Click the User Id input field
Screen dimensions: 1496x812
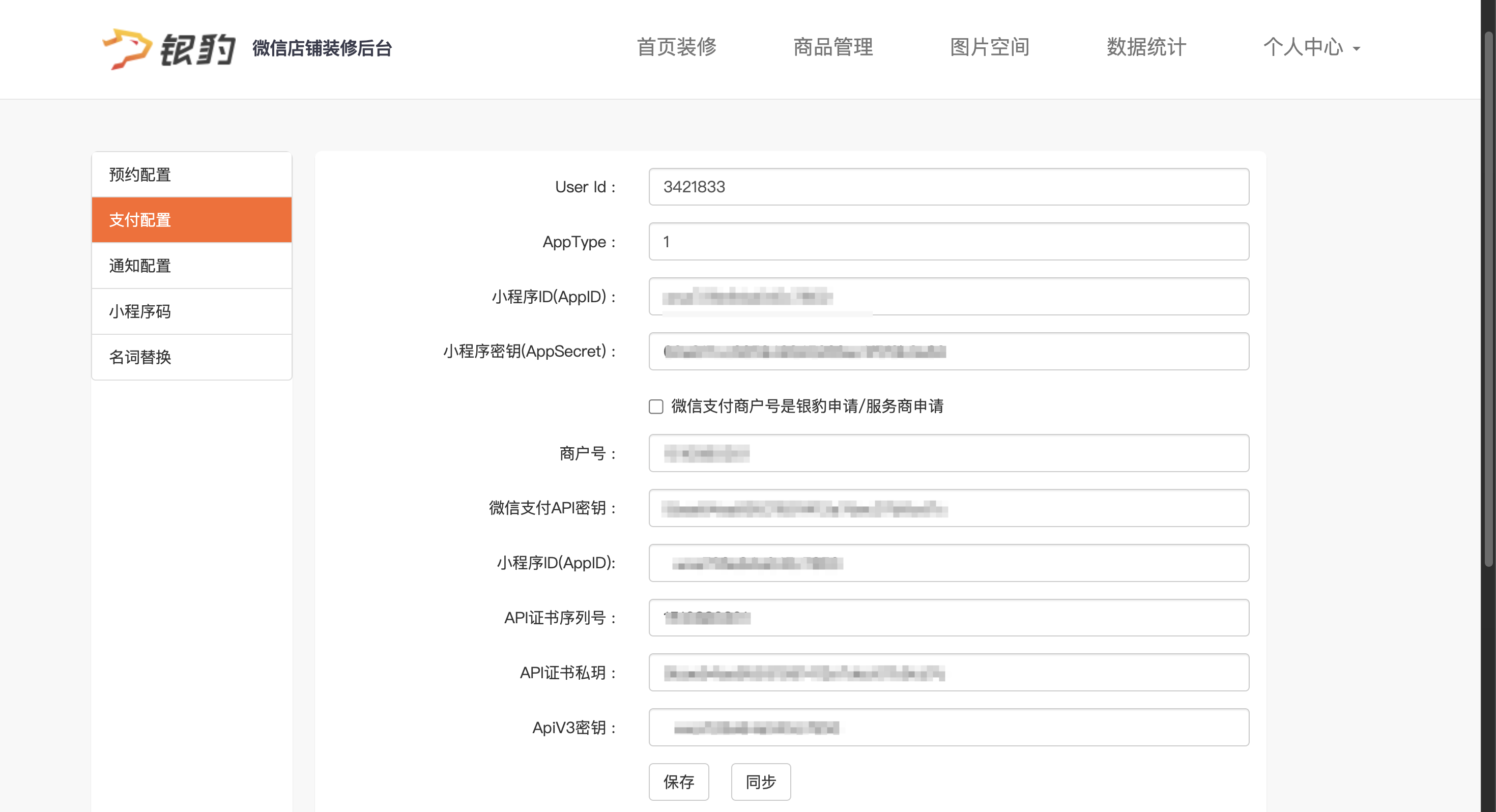pyautogui.click(x=949, y=187)
